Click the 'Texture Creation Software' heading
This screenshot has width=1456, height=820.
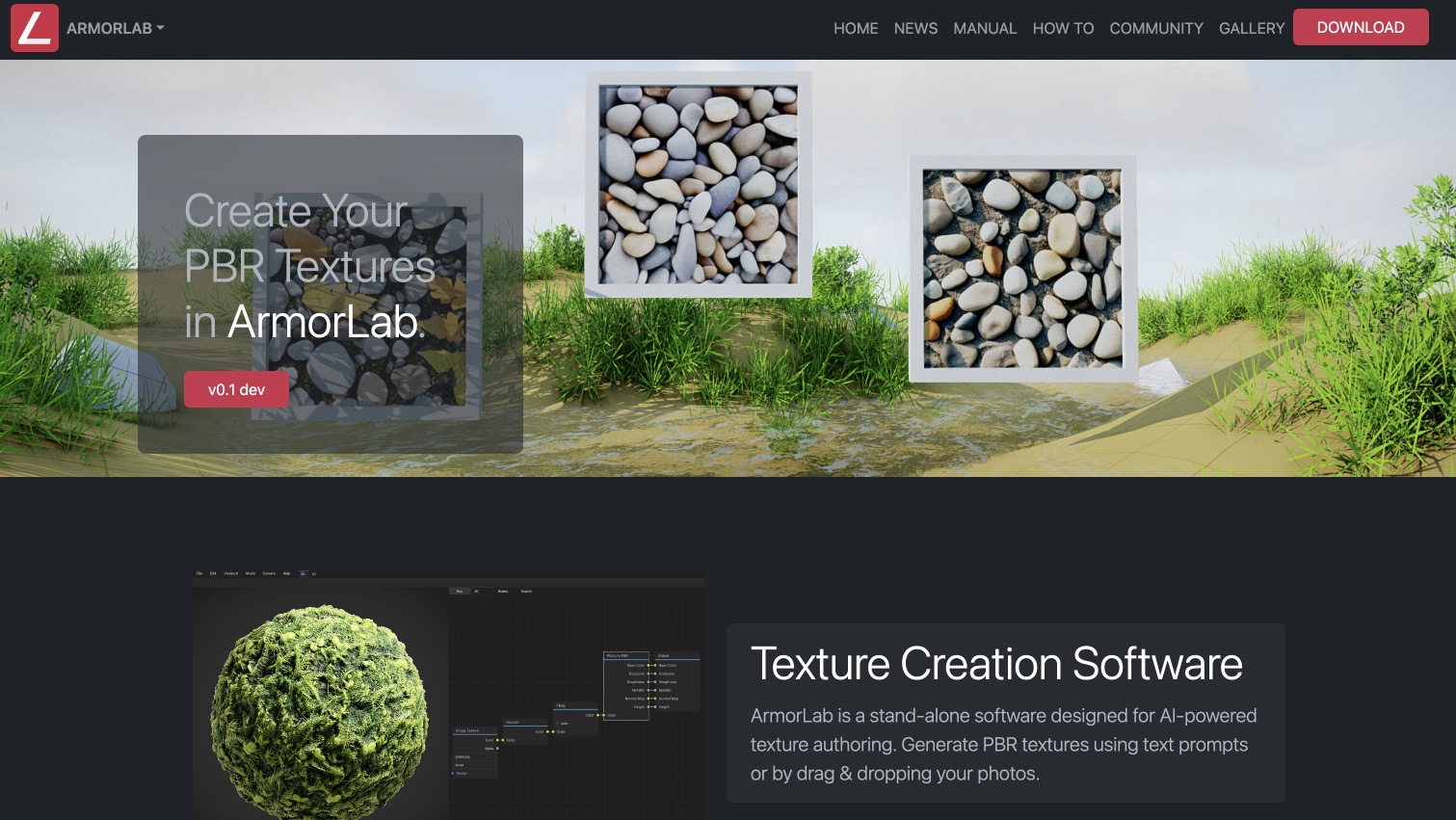pyautogui.click(x=996, y=664)
